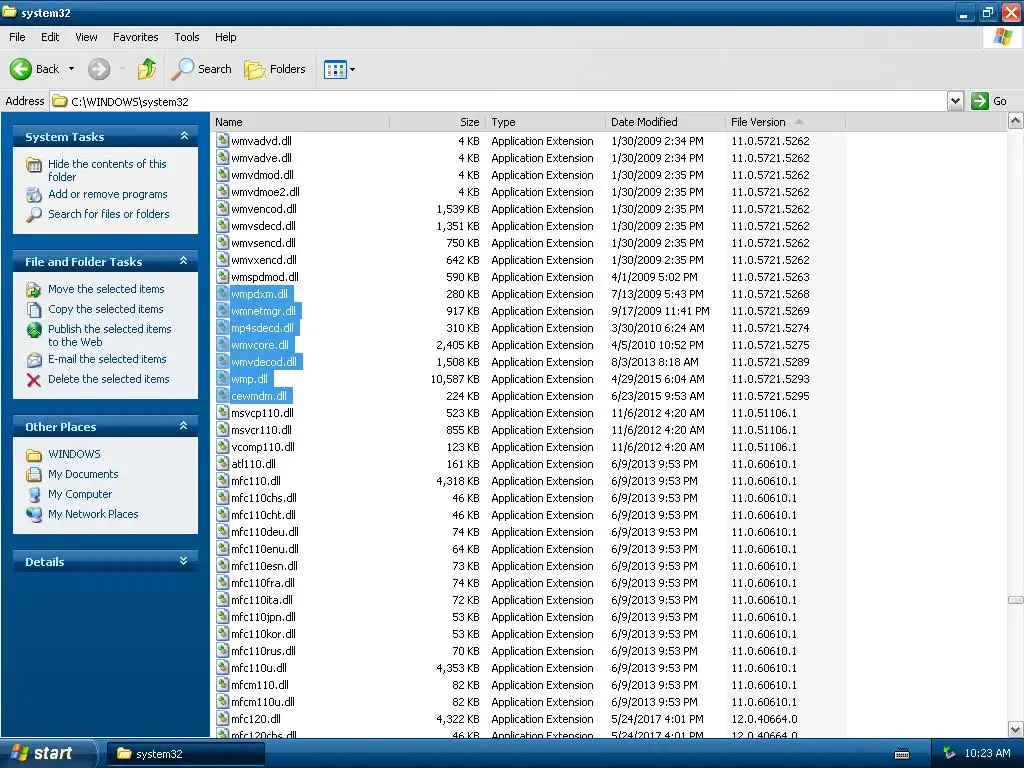Open the Views dropdown arrow

[353, 69]
